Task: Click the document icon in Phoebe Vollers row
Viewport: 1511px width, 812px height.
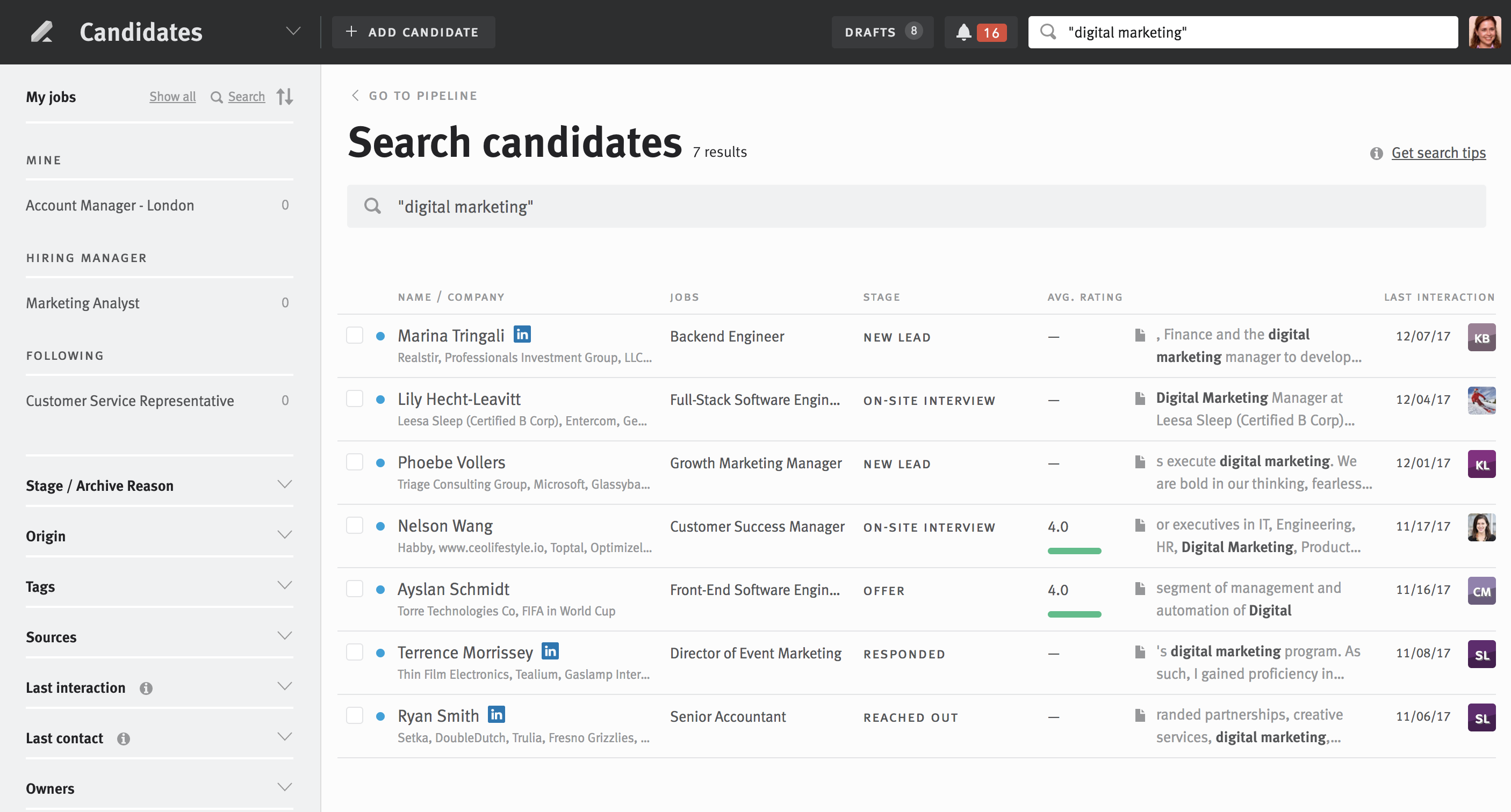Action: coord(1140,462)
